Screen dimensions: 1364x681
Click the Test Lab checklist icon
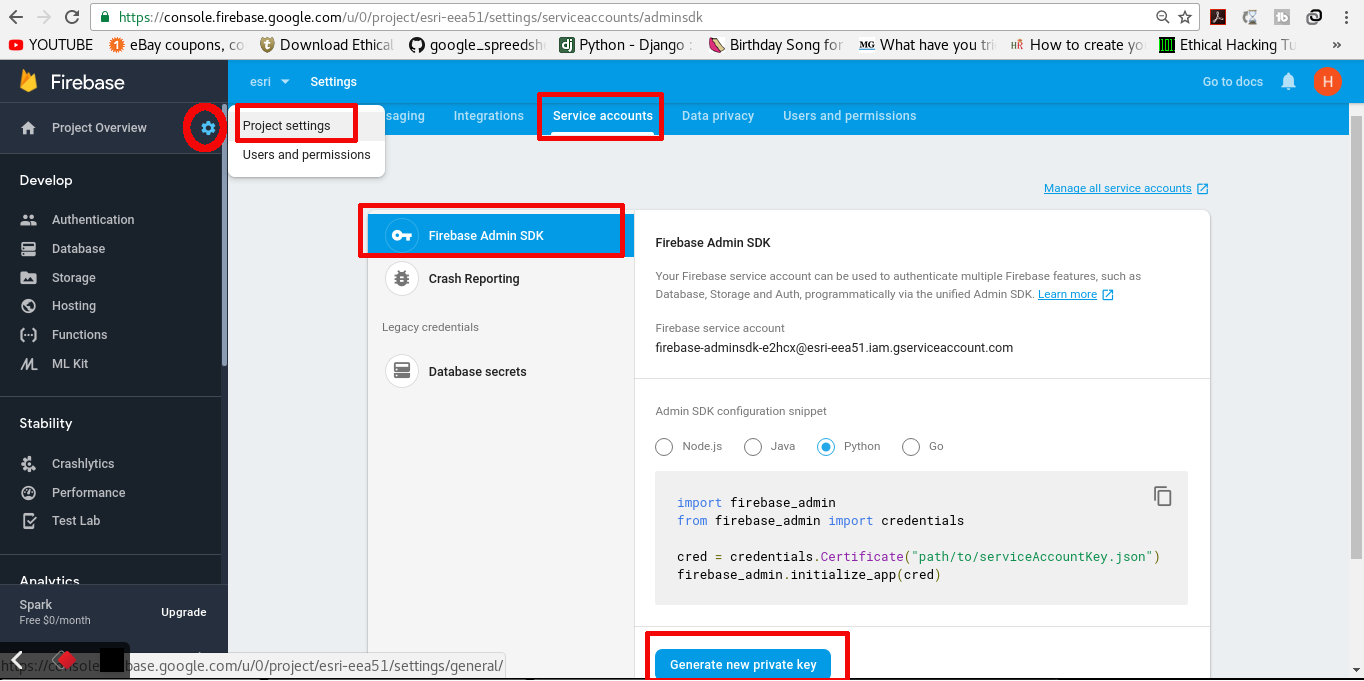pyautogui.click(x=29, y=521)
